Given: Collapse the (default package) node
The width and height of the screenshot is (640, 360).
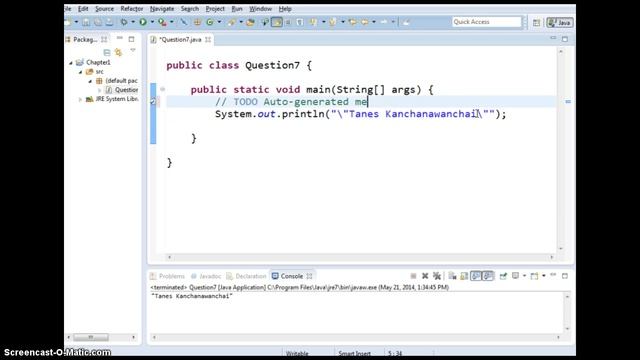Looking at the screenshot, I should (90, 81).
